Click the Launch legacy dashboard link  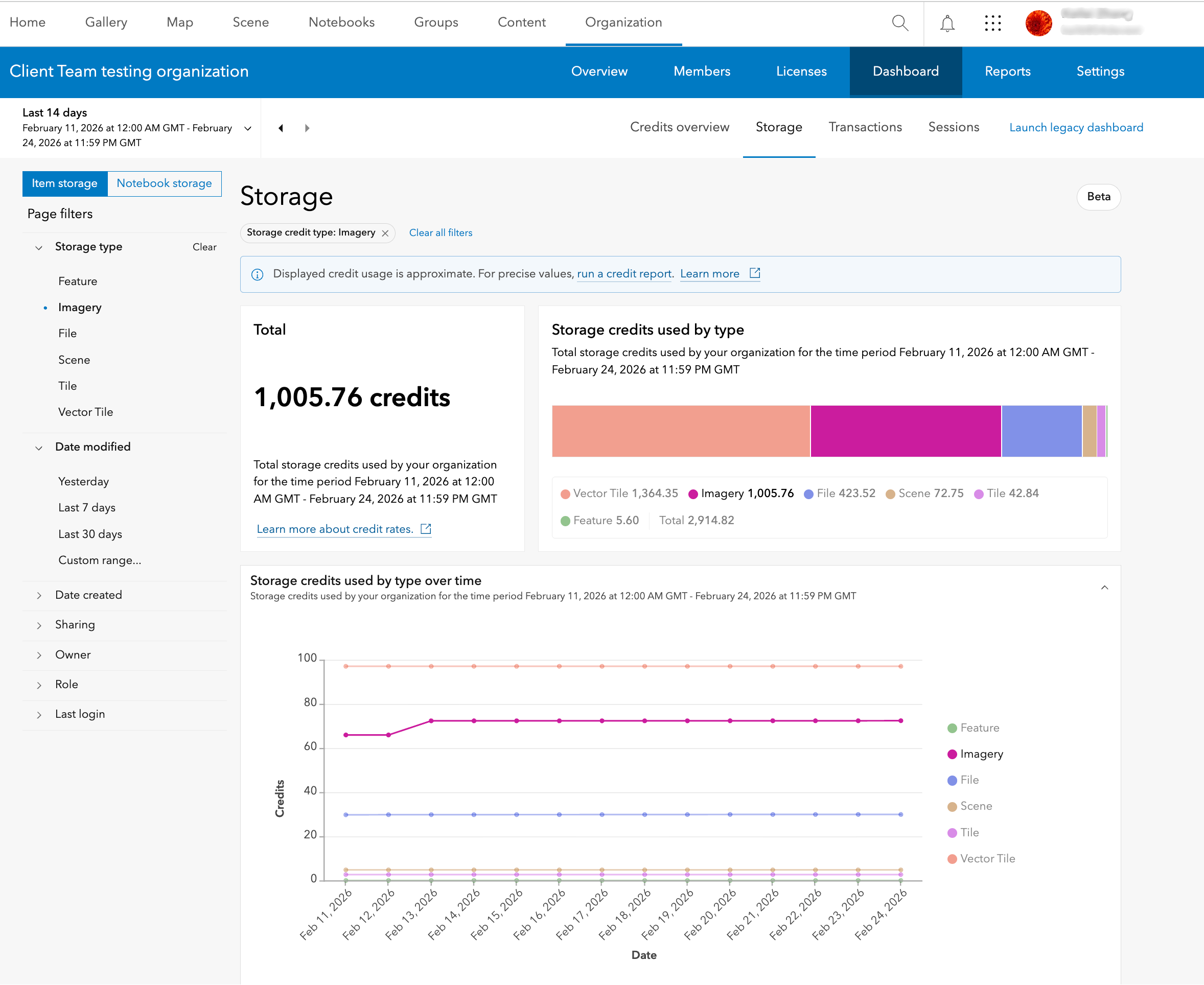tap(1076, 128)
